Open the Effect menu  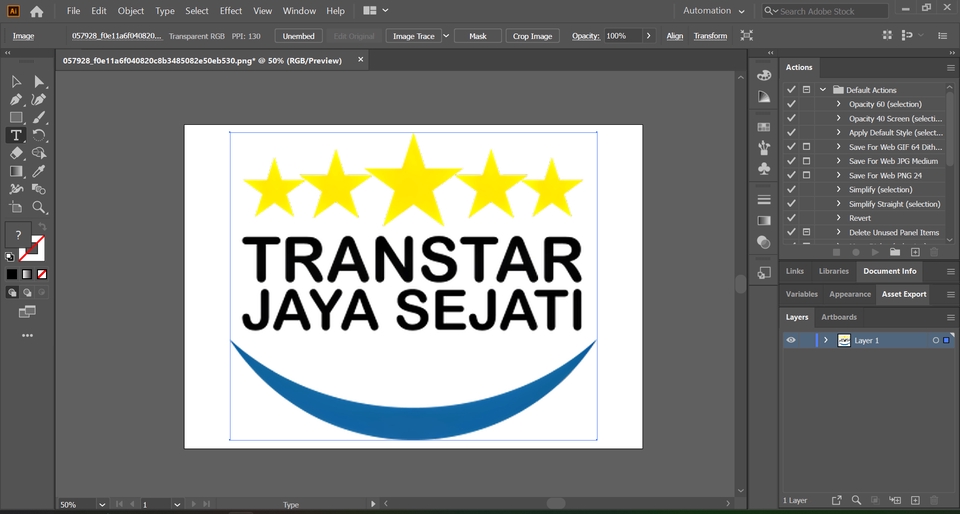[x=231, y=11]
